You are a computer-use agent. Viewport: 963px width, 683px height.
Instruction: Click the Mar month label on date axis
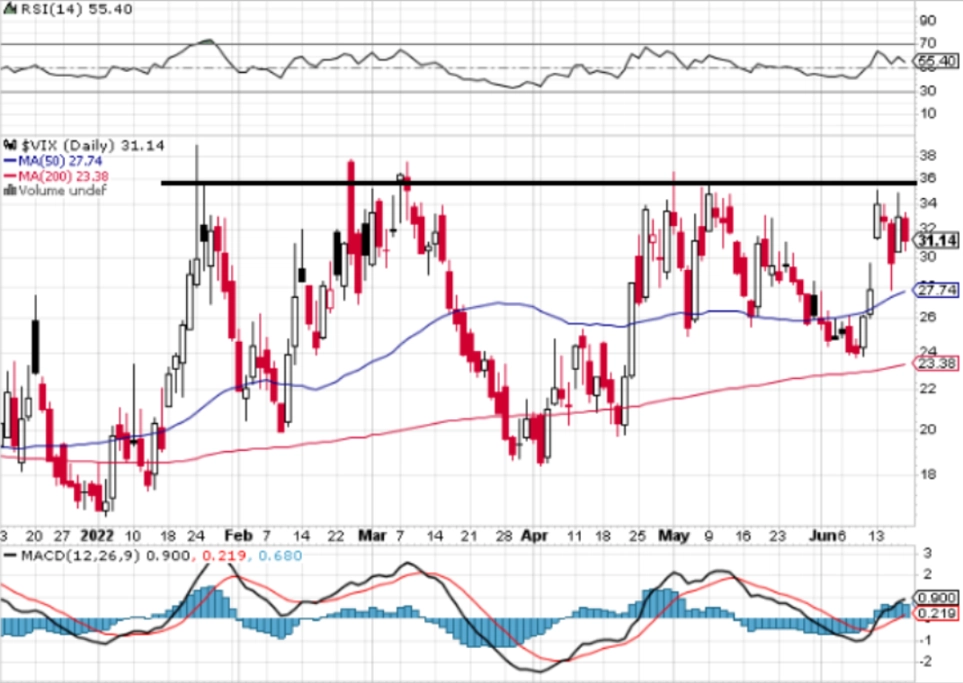click(372, 536)
